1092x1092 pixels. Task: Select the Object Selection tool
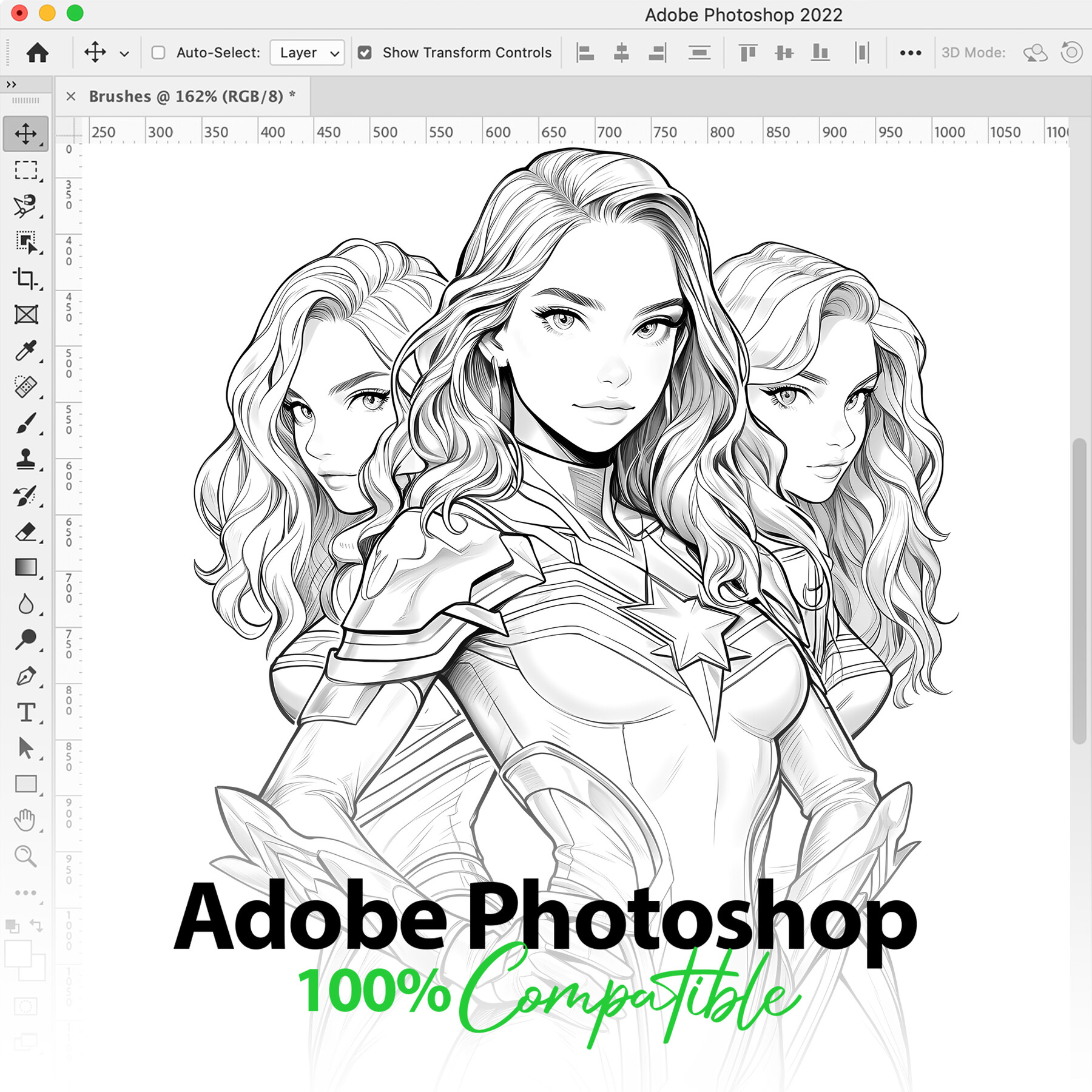(25, 242)
